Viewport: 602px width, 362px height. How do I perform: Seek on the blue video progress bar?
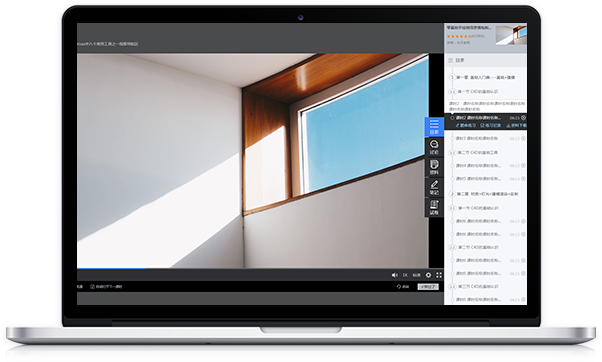[111, 268]
